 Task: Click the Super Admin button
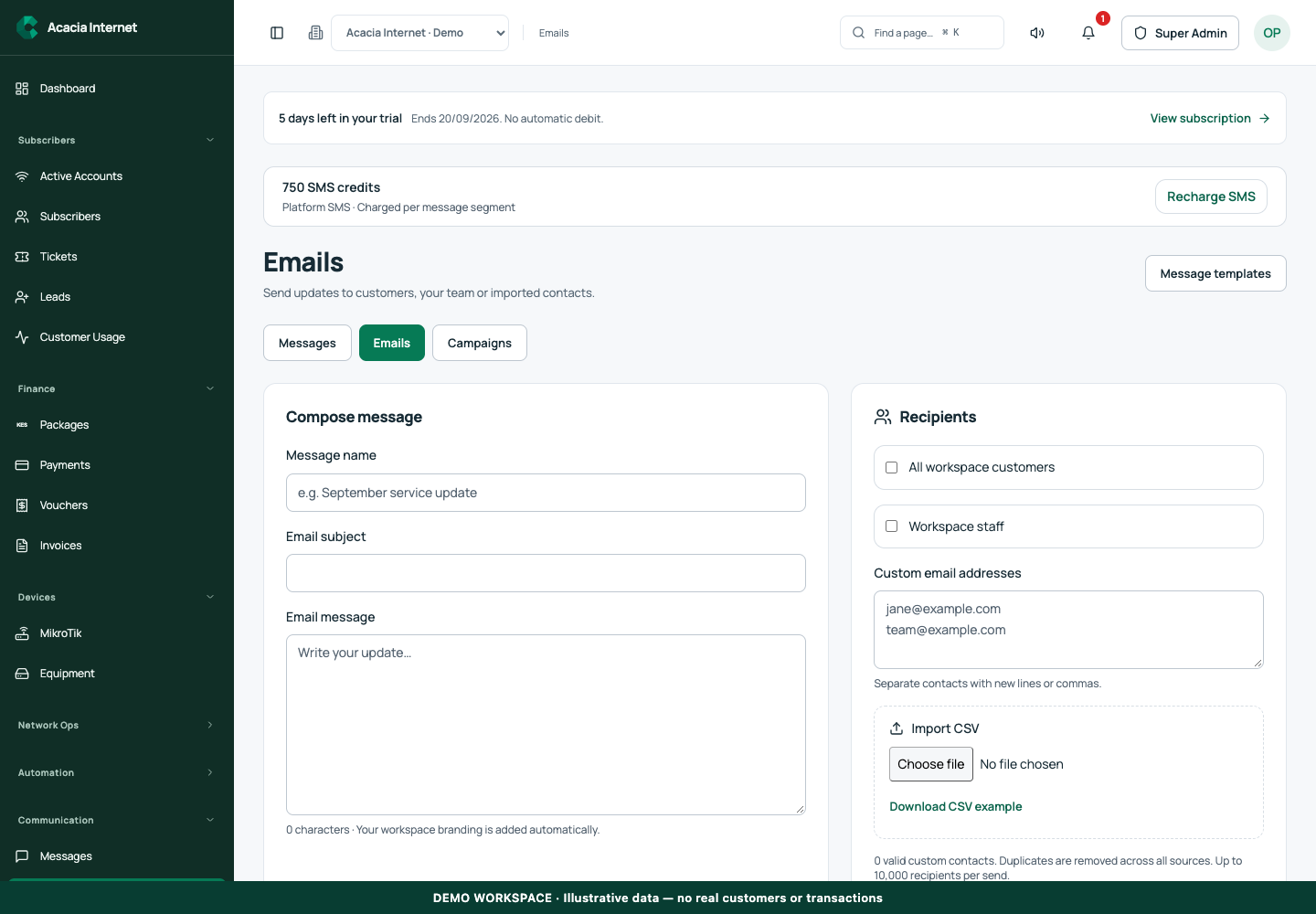pos(1180,33)
